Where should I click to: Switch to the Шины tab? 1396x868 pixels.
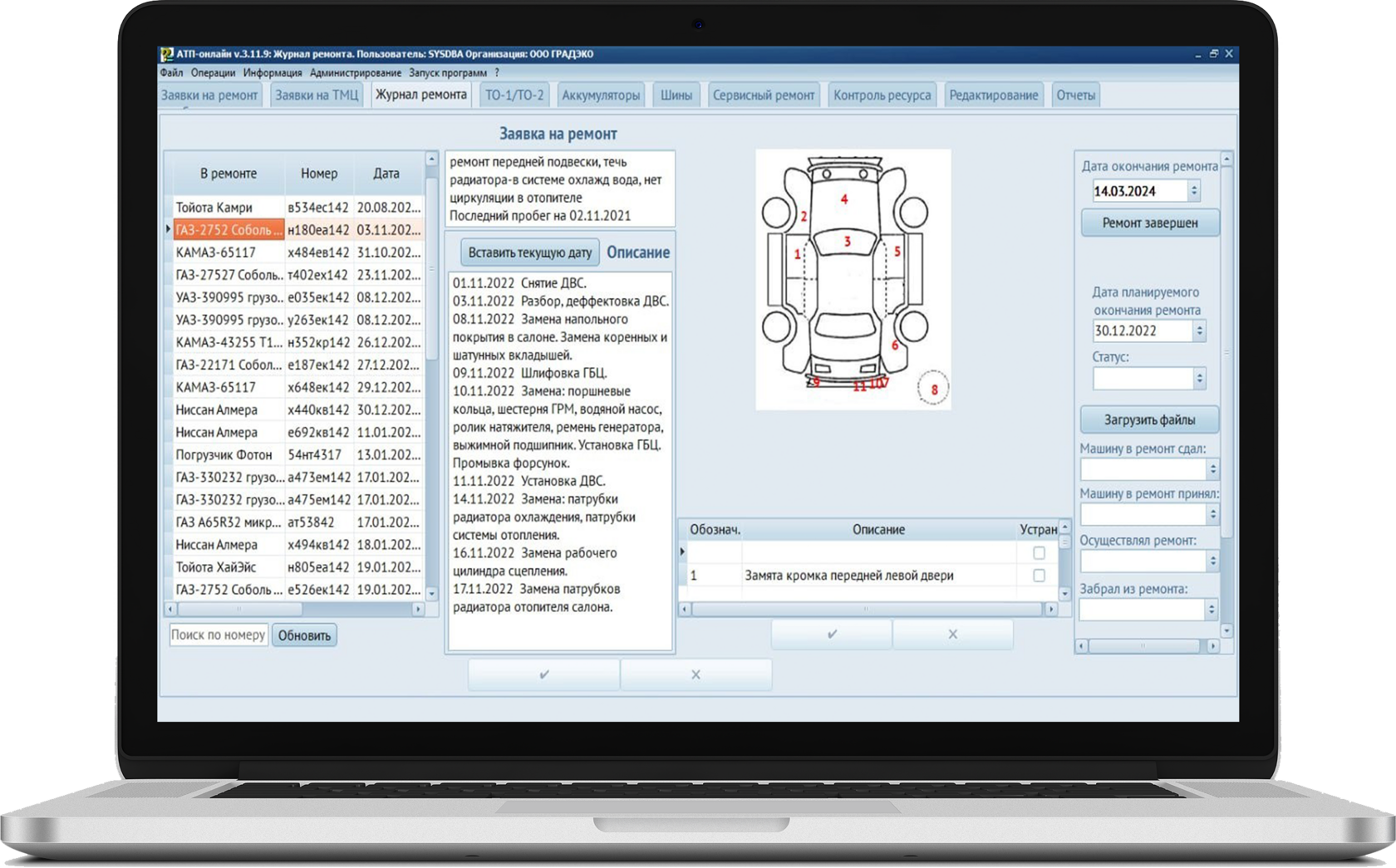tap(676, 95)
